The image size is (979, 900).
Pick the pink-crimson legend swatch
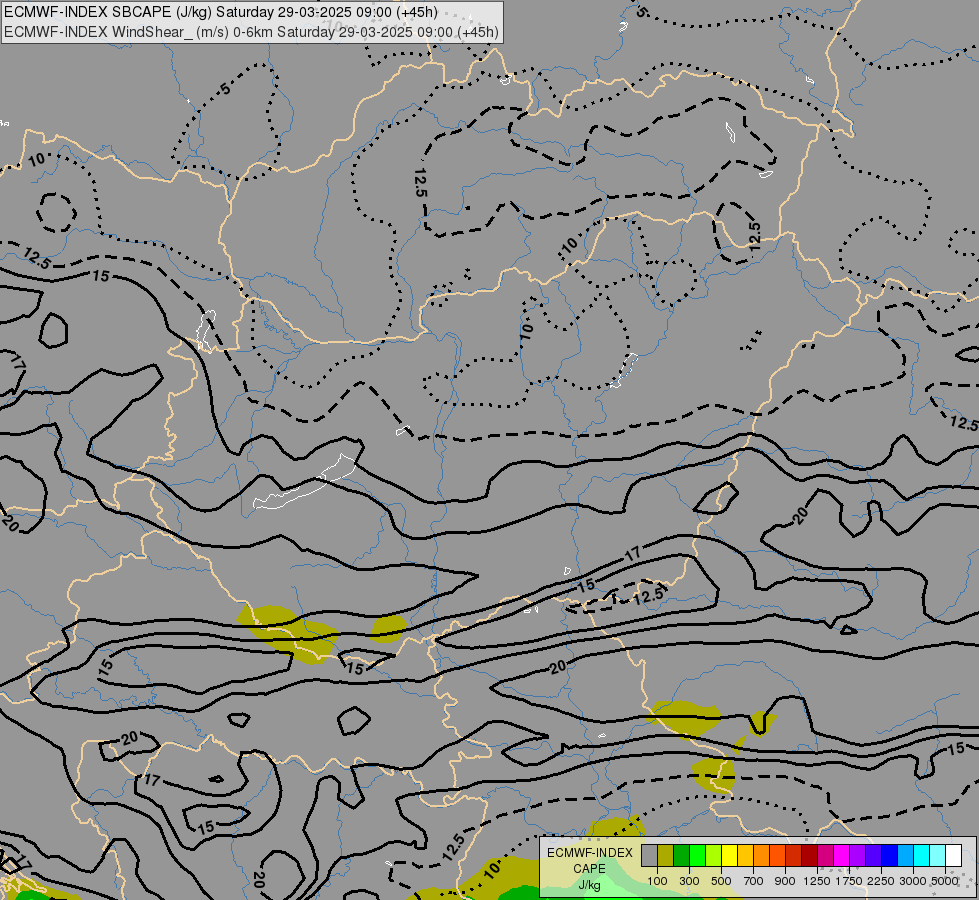point(825,856)
